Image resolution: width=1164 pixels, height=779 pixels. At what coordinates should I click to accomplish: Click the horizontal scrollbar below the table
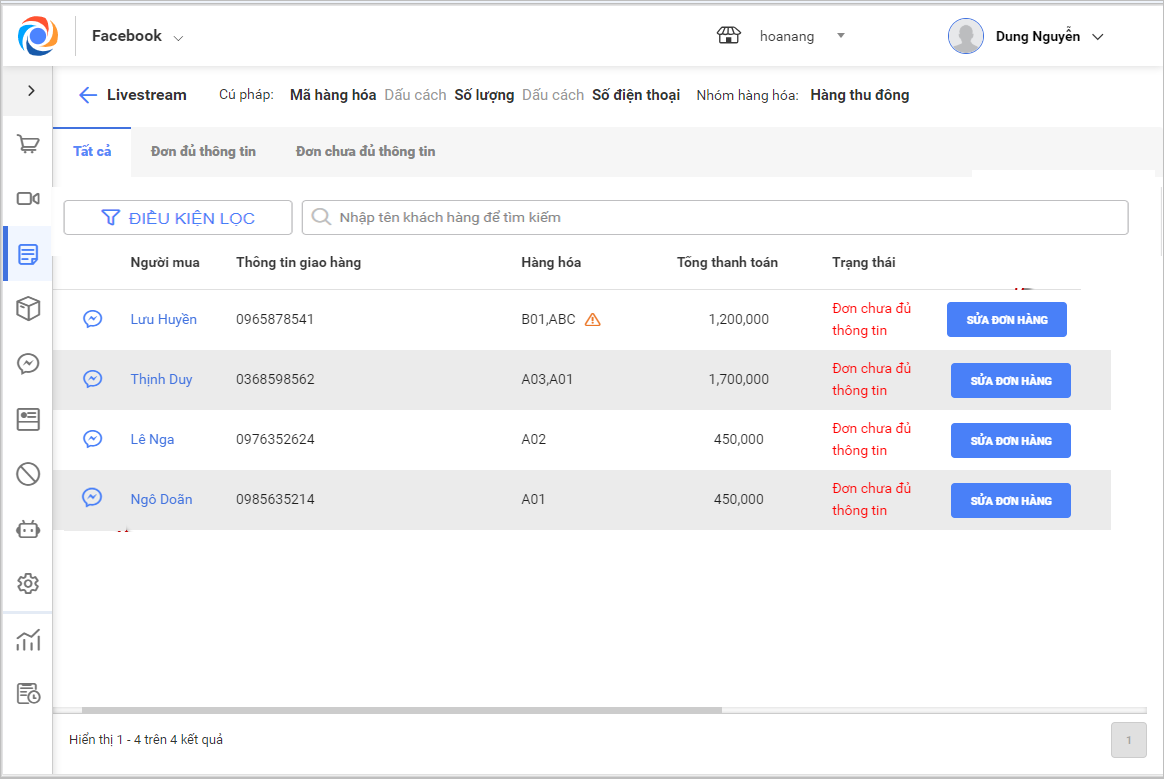(x=400, y=711)
